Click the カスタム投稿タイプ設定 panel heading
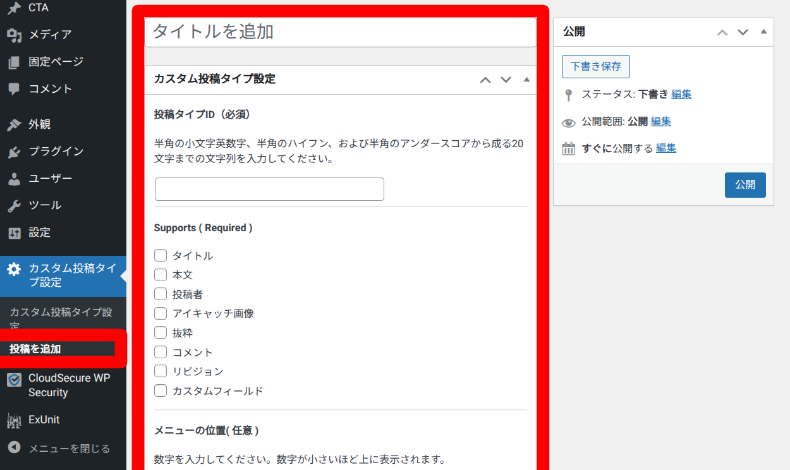 pos(215,79)
